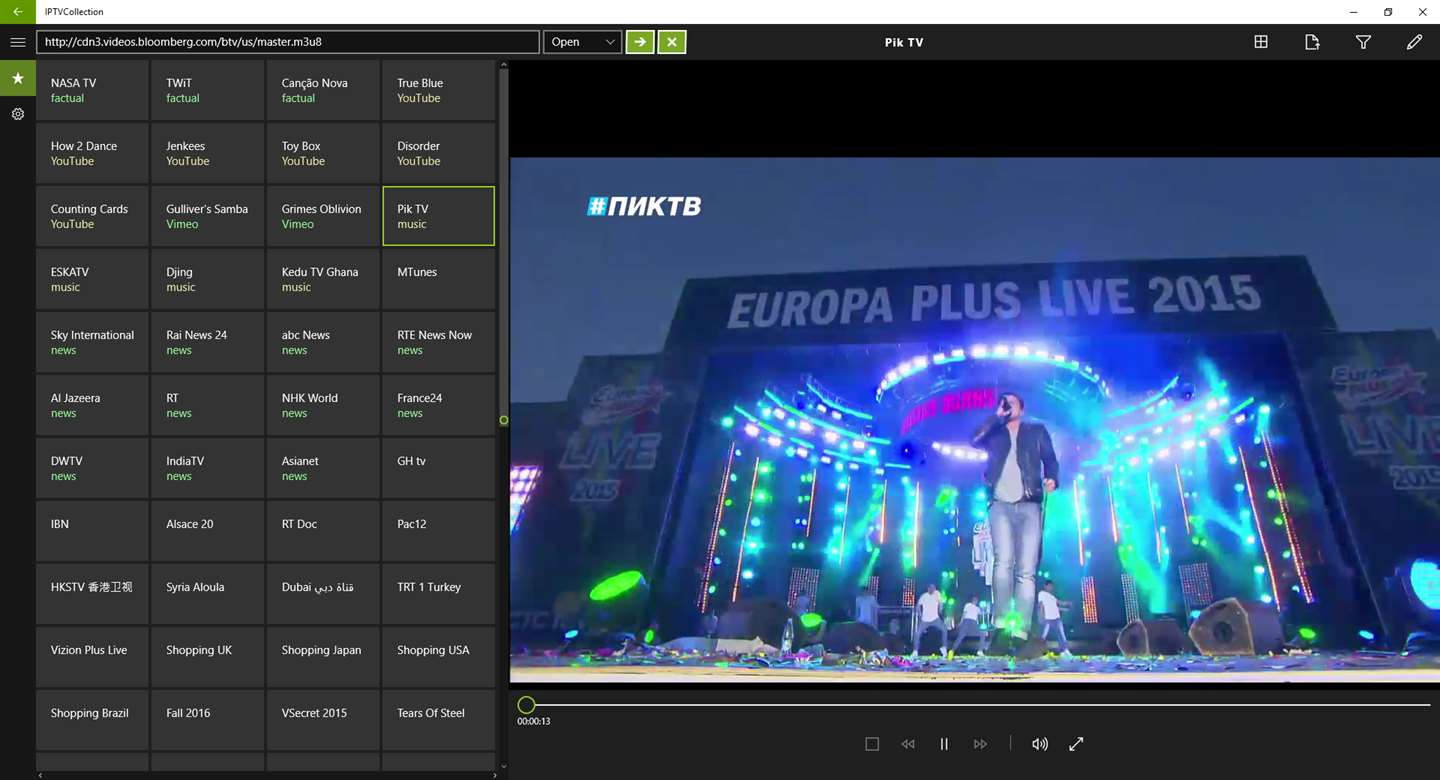Rewind the video
The width and height of the screenshot is (1440, 780).
pyautogui.click(x=908, y=744)
